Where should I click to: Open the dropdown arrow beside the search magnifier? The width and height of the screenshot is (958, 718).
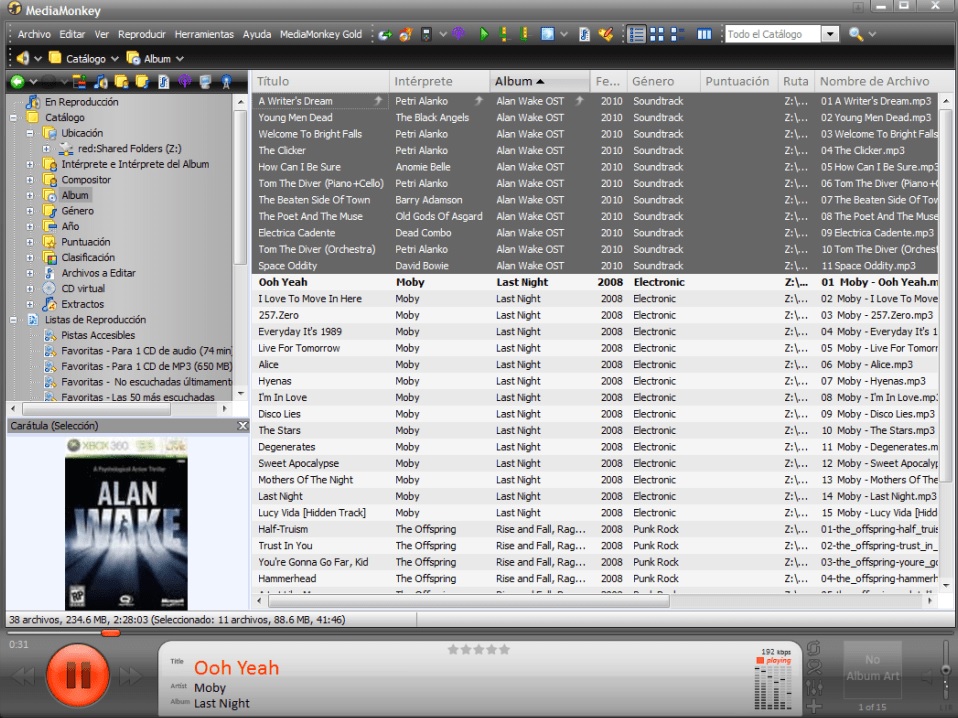pyautogui.click(x=872, y=34)
